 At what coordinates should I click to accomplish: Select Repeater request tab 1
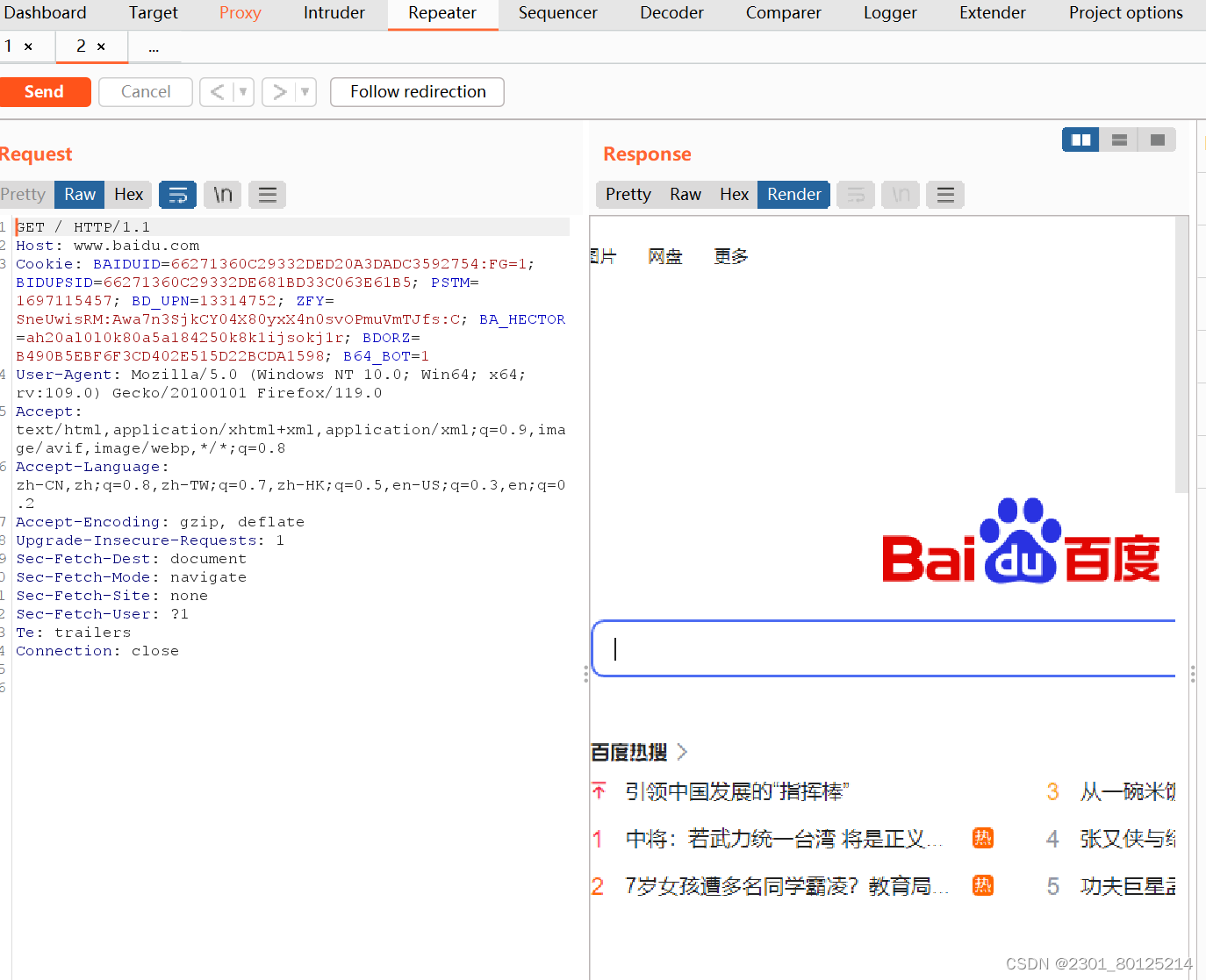tap(9, 46)
